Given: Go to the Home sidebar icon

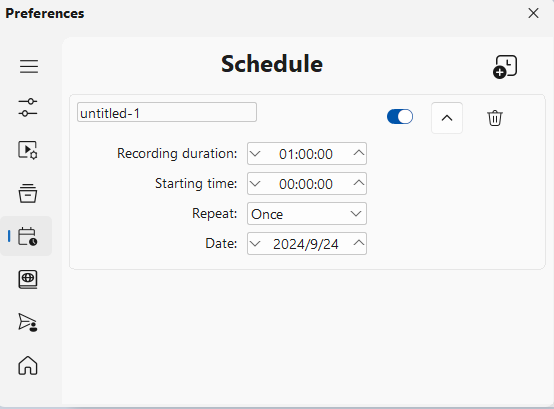Looking at the screenshot, I should coord(28,365).
